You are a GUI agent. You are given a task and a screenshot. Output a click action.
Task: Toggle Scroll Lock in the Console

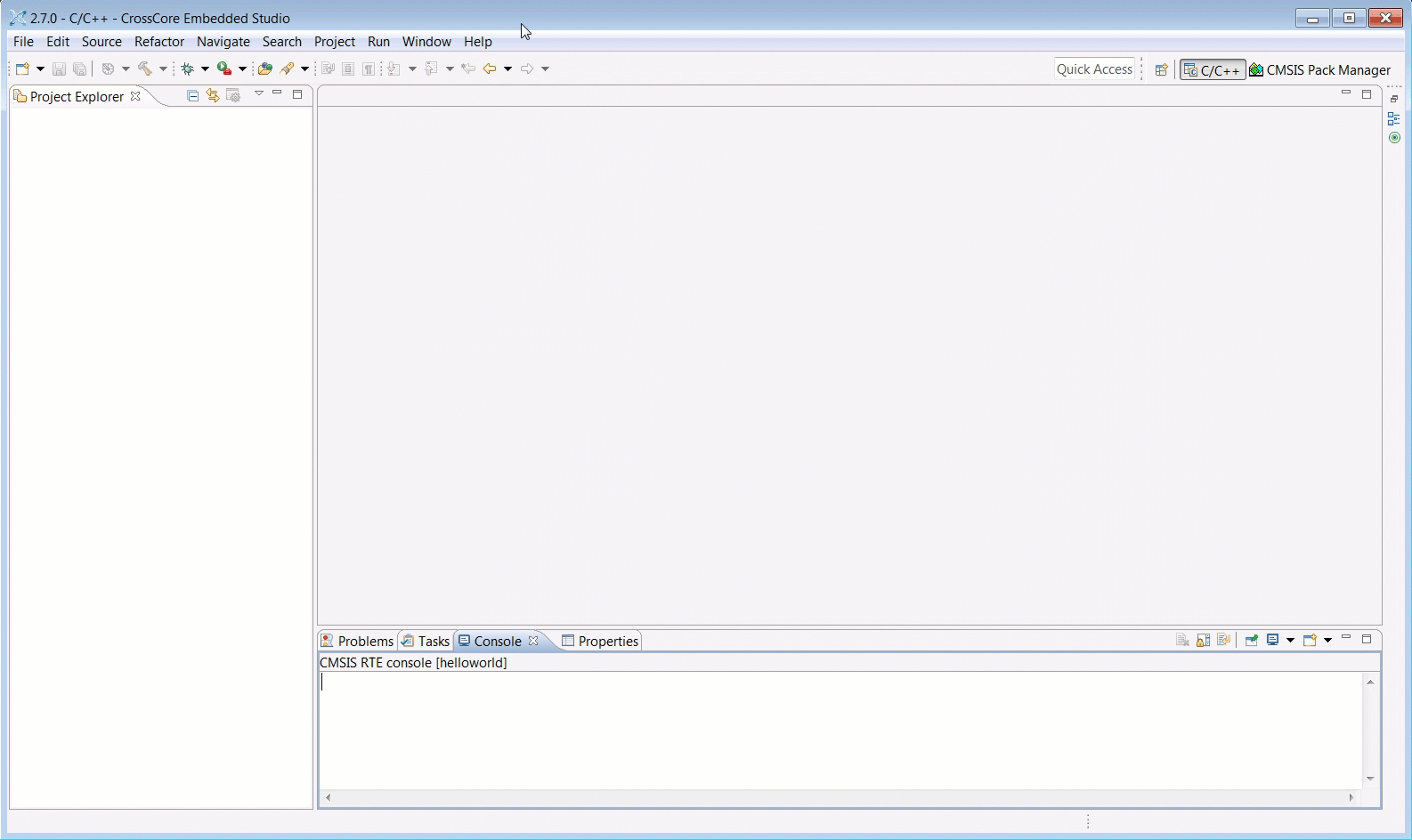click(1204, 640)
